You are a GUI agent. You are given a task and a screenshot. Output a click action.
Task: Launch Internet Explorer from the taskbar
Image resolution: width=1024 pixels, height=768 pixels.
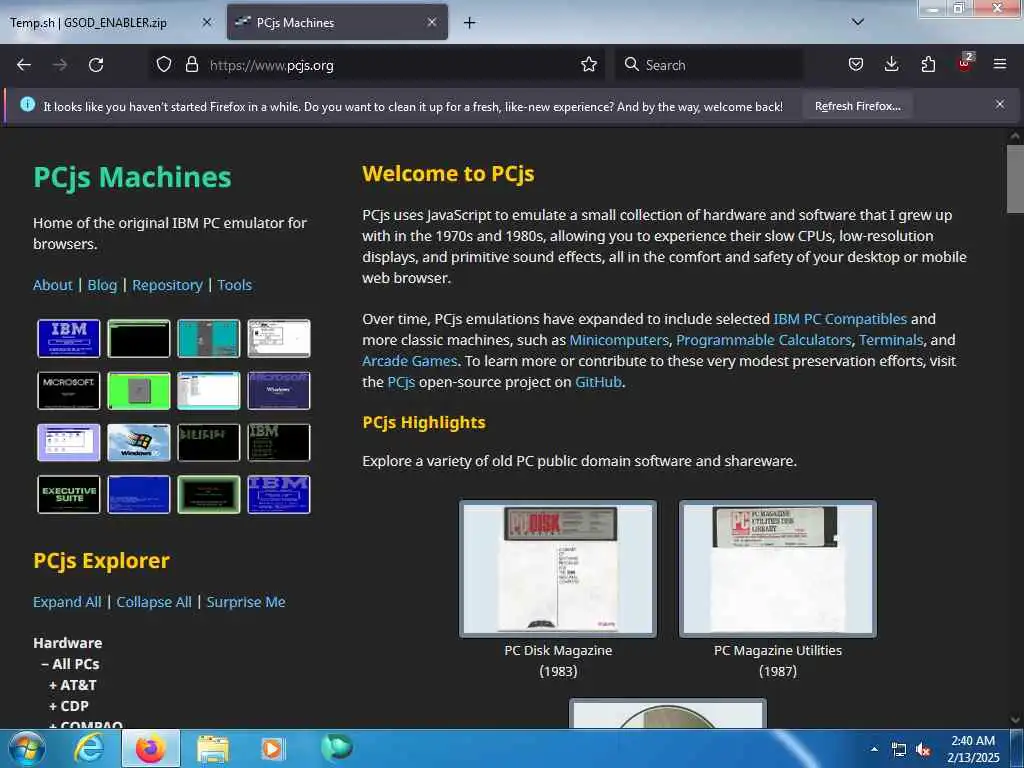coord(88,748)
